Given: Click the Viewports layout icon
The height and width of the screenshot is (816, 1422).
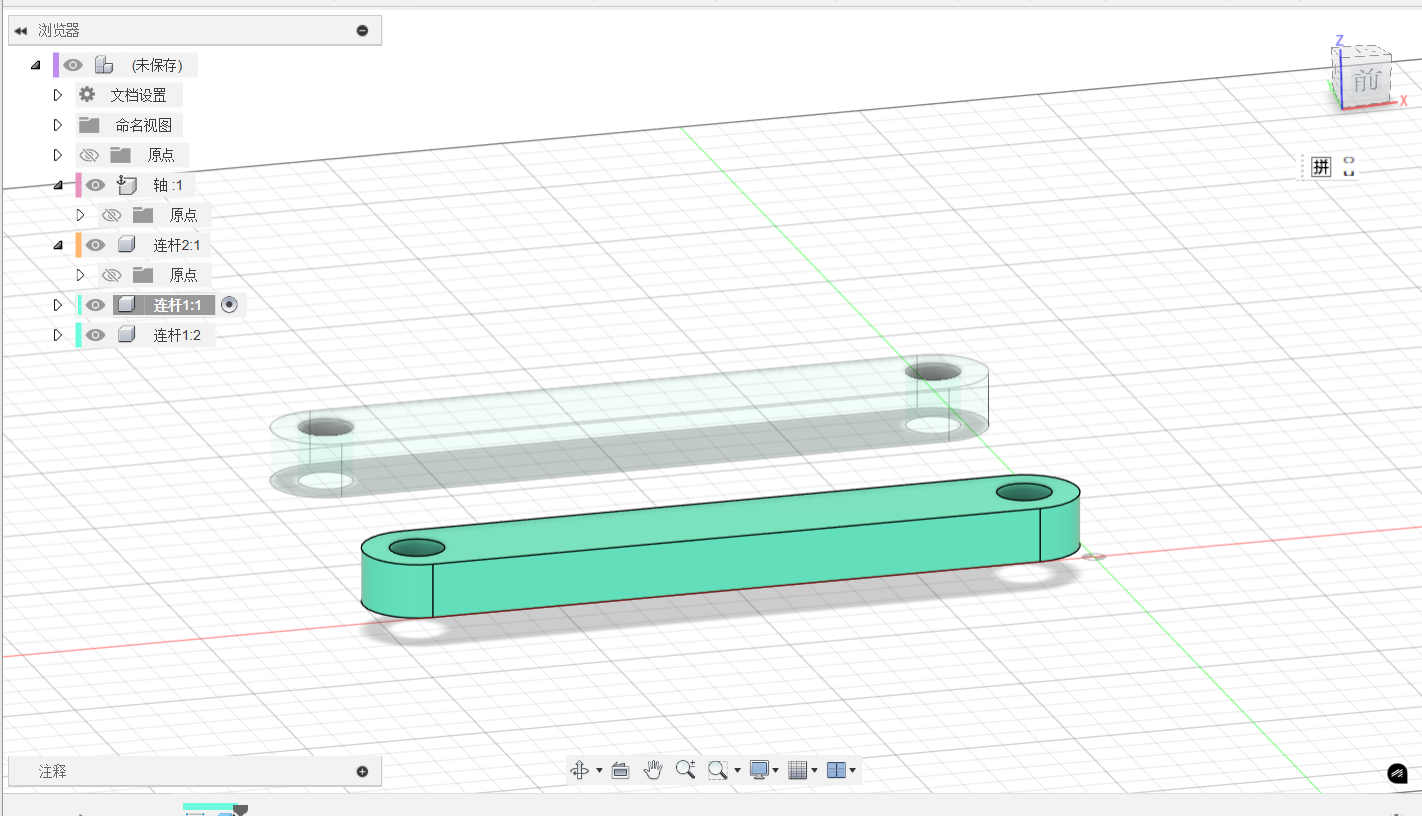Looking at the screenshot, I should [836, 770].
